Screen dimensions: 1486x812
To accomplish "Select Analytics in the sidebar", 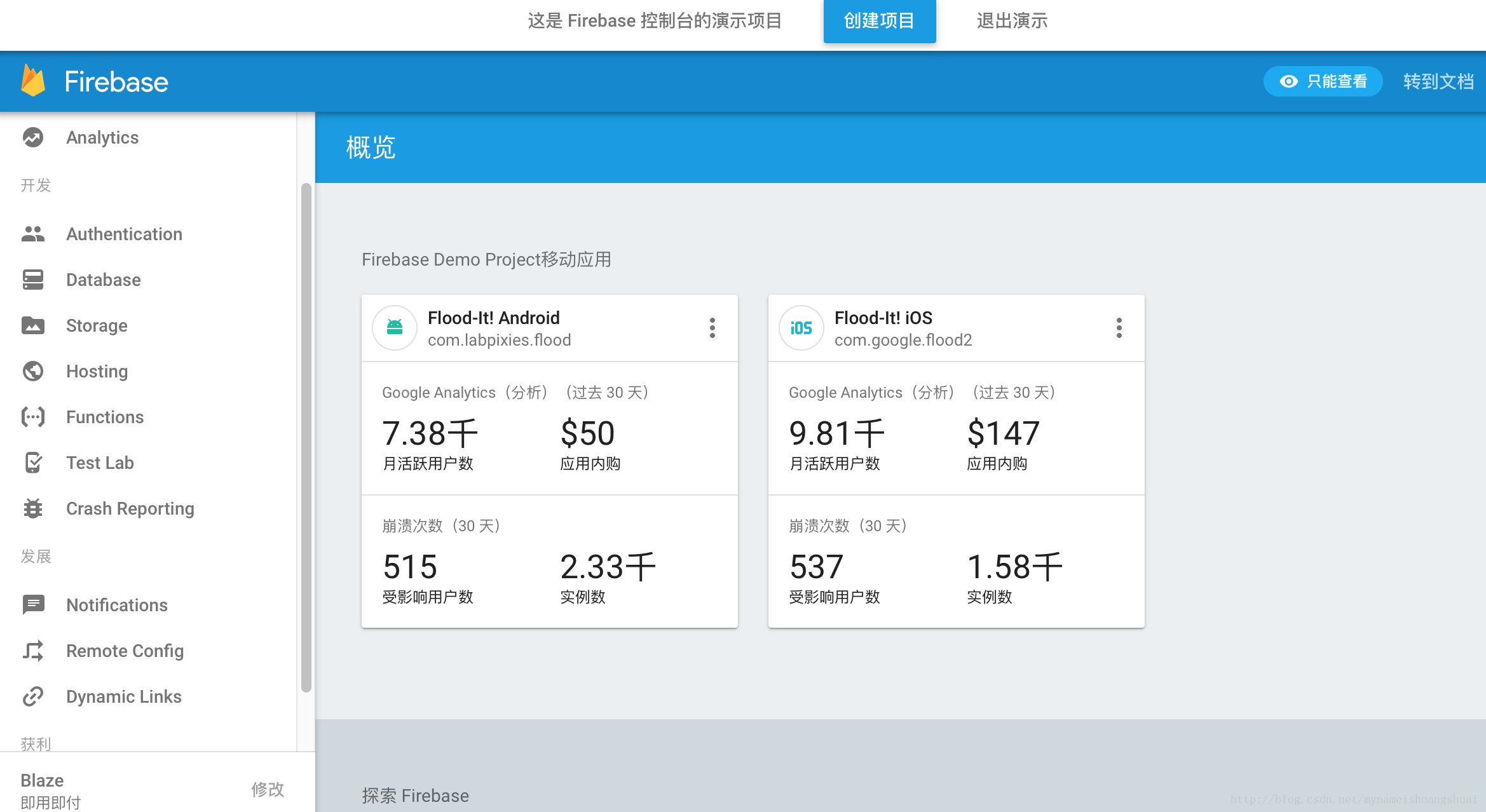I will pos(102,137).
